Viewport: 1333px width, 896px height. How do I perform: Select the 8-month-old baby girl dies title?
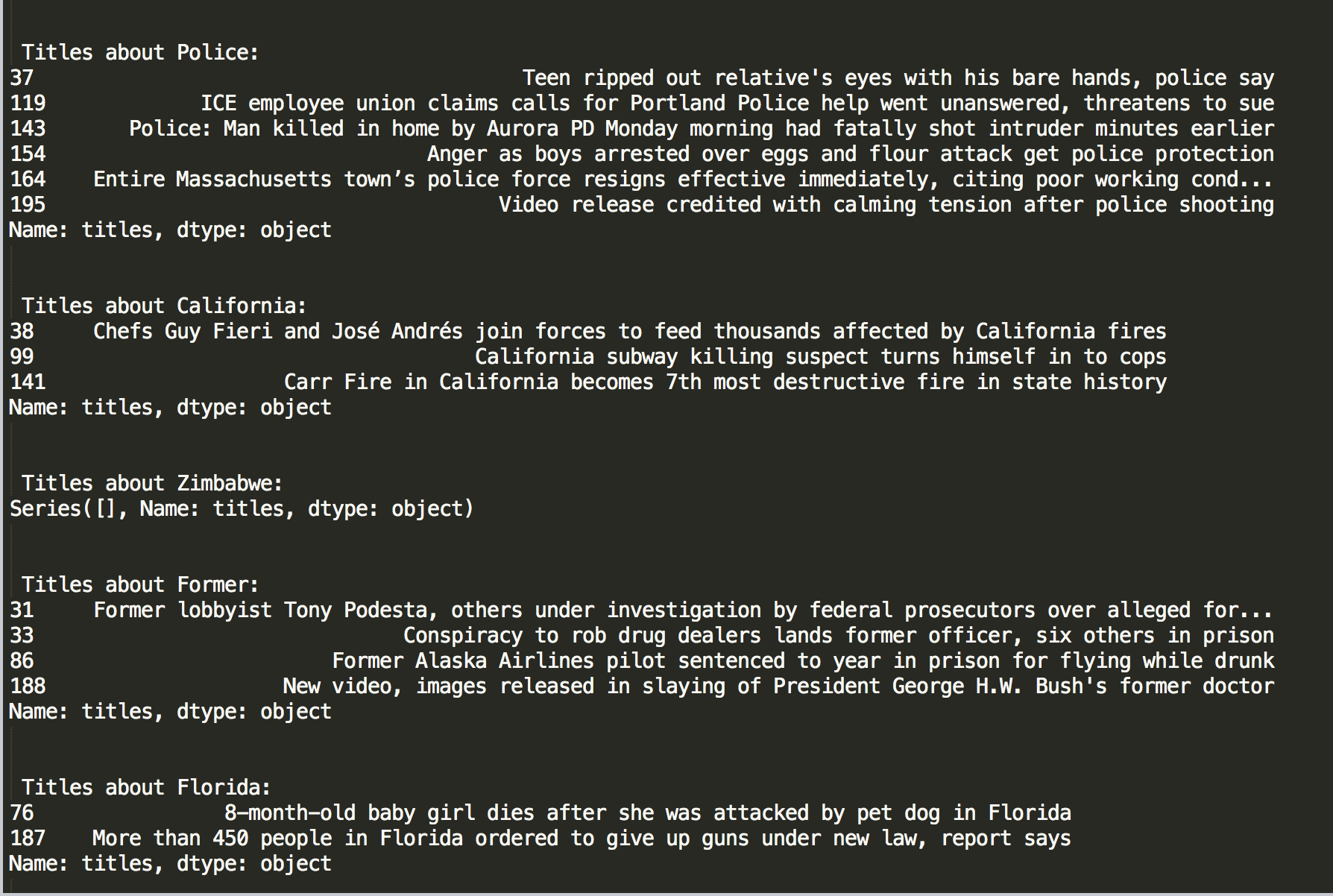click(647, 813)
